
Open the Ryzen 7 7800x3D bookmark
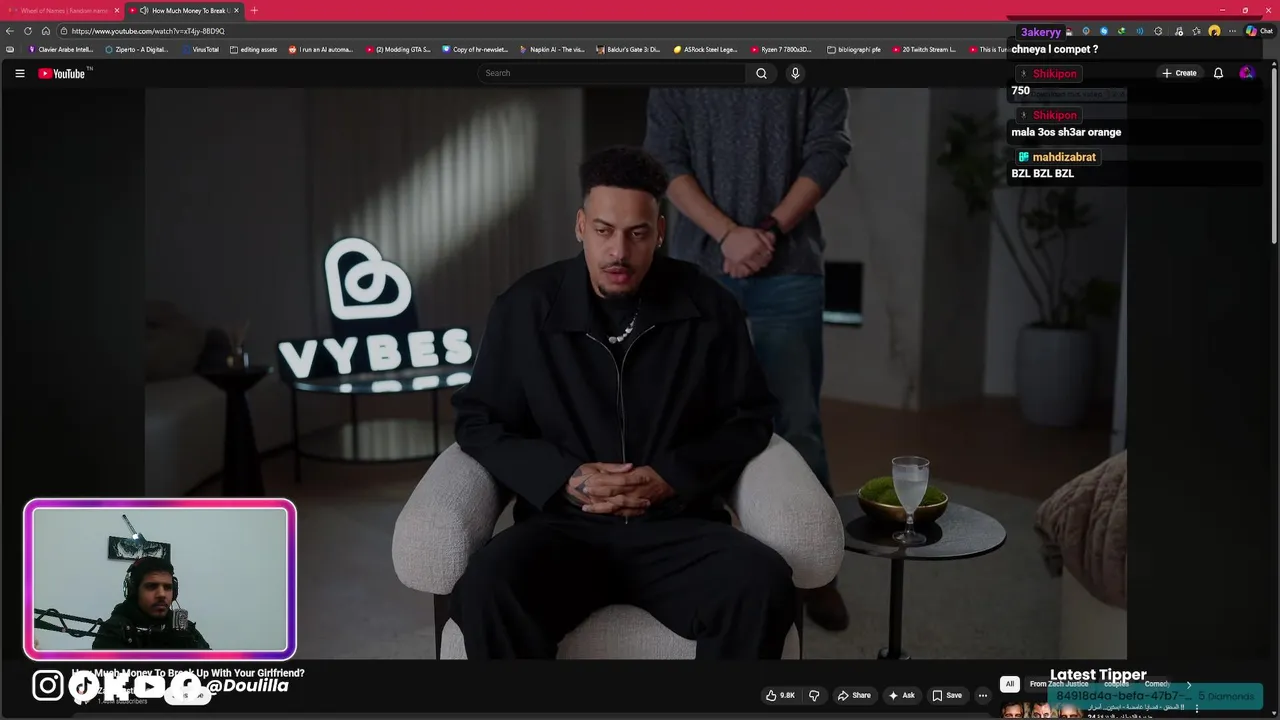coord(782,49)
